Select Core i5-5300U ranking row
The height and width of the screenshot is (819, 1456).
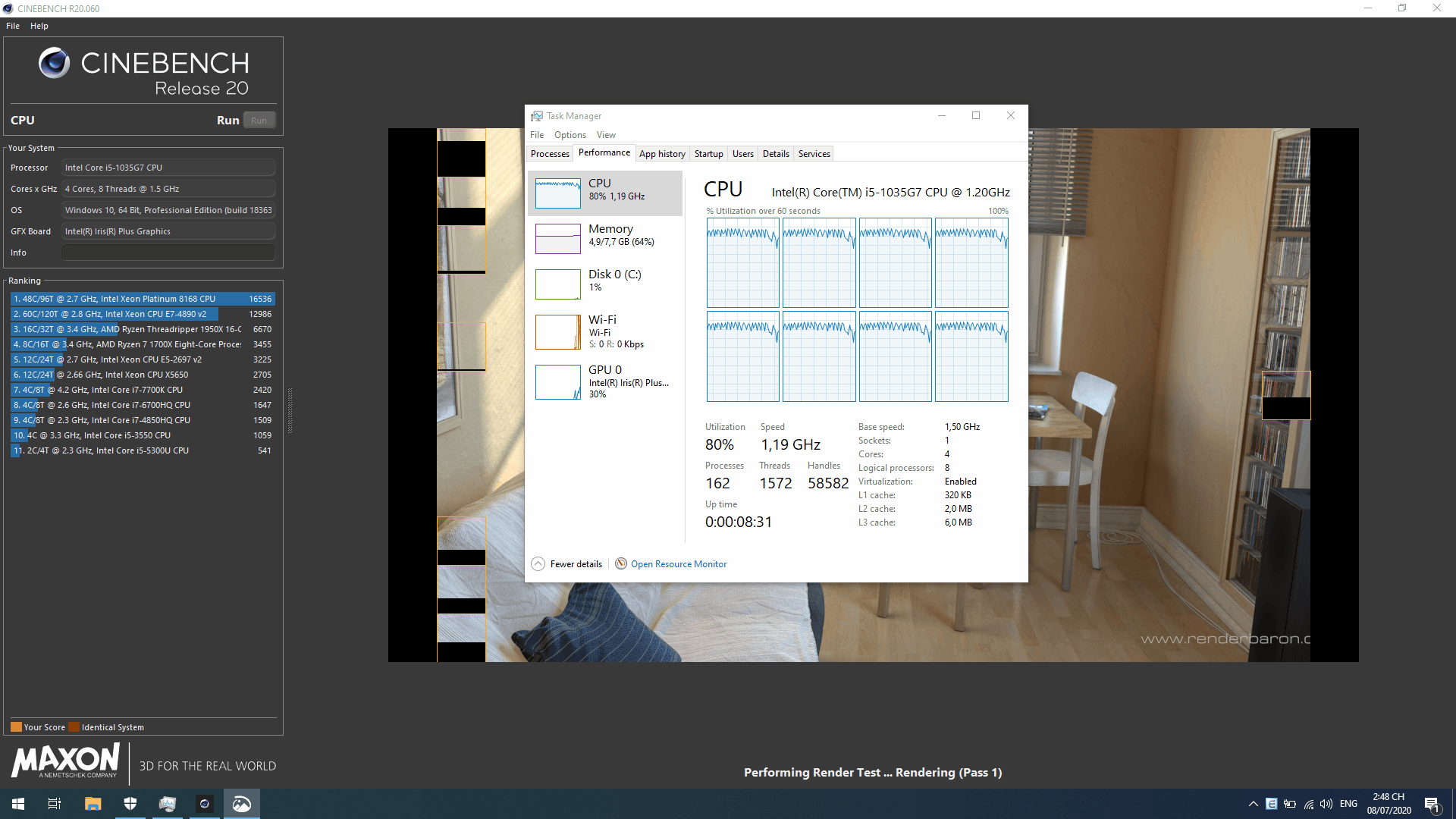tap(143, 450)
